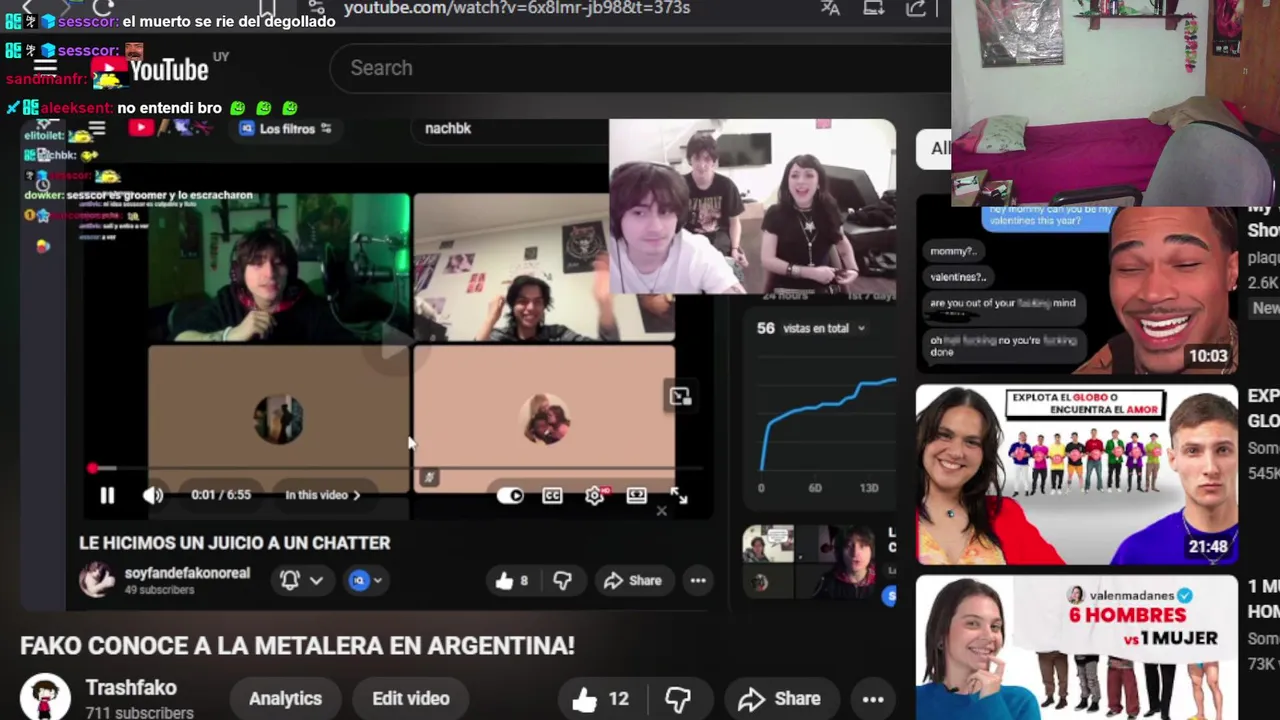Viewport: 1280px width, 720px height.
Task: Open the main YouTube hamburger guide menu
Action: point(45,68)
